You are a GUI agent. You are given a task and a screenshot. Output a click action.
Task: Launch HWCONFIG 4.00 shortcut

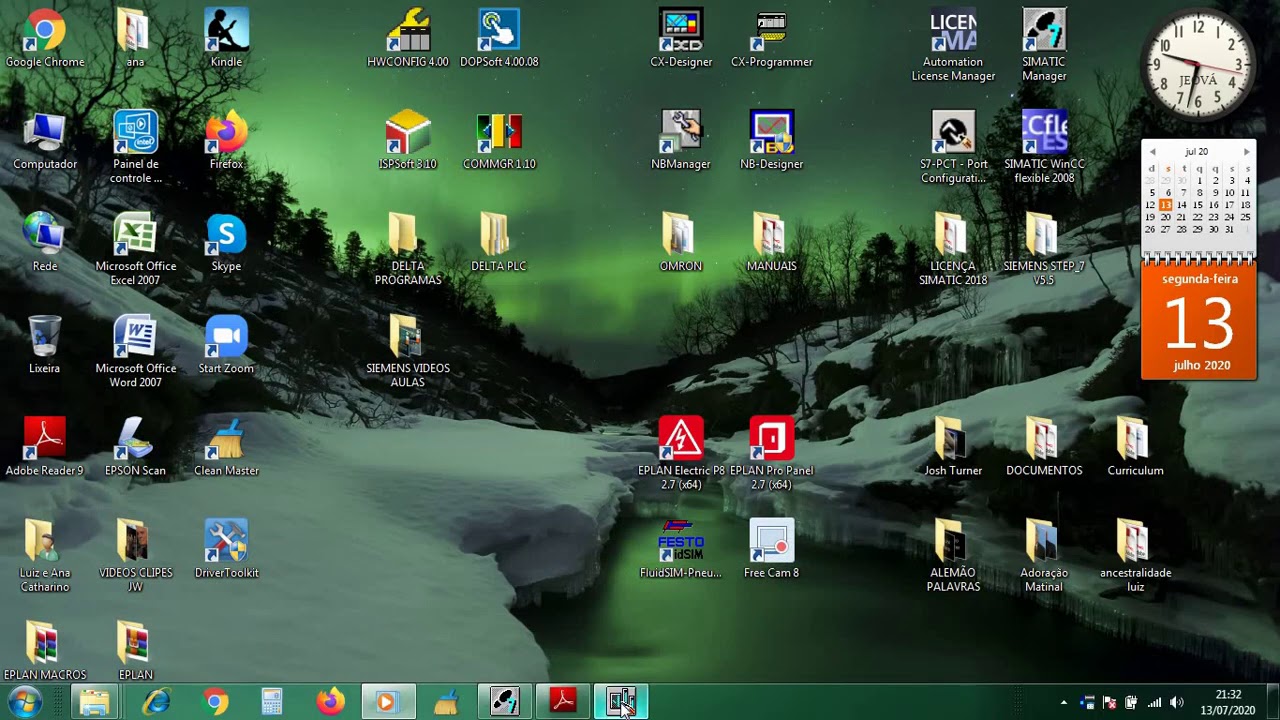408,38
